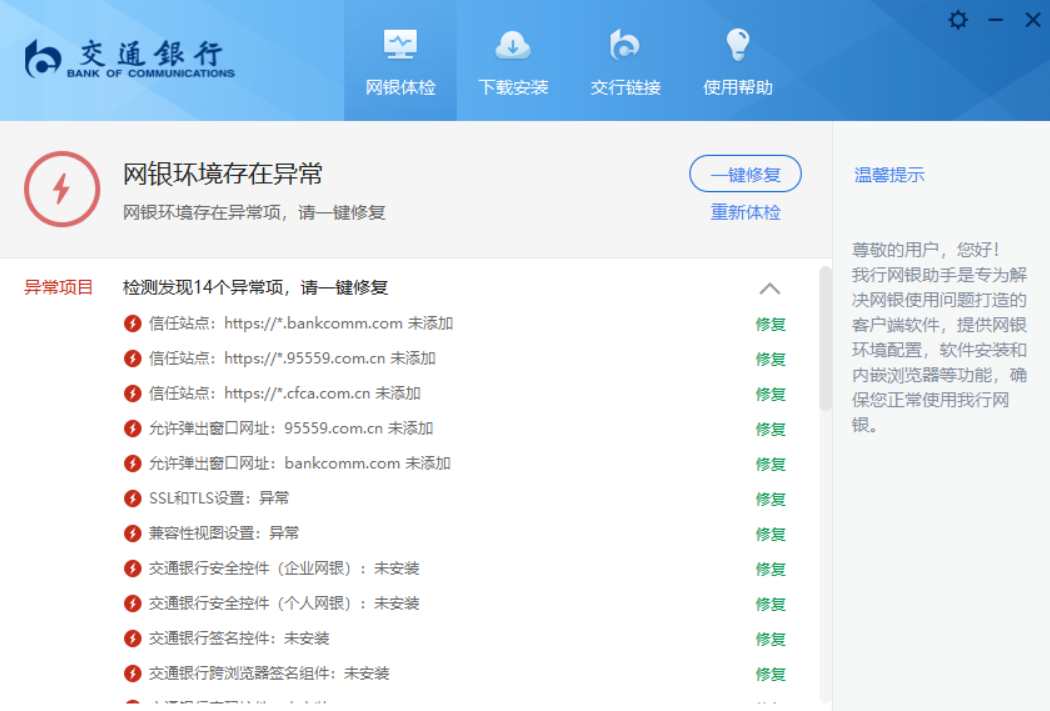Minimize the window
The width and height of the screenshot is (1050, 711).
tap(996, 20)
